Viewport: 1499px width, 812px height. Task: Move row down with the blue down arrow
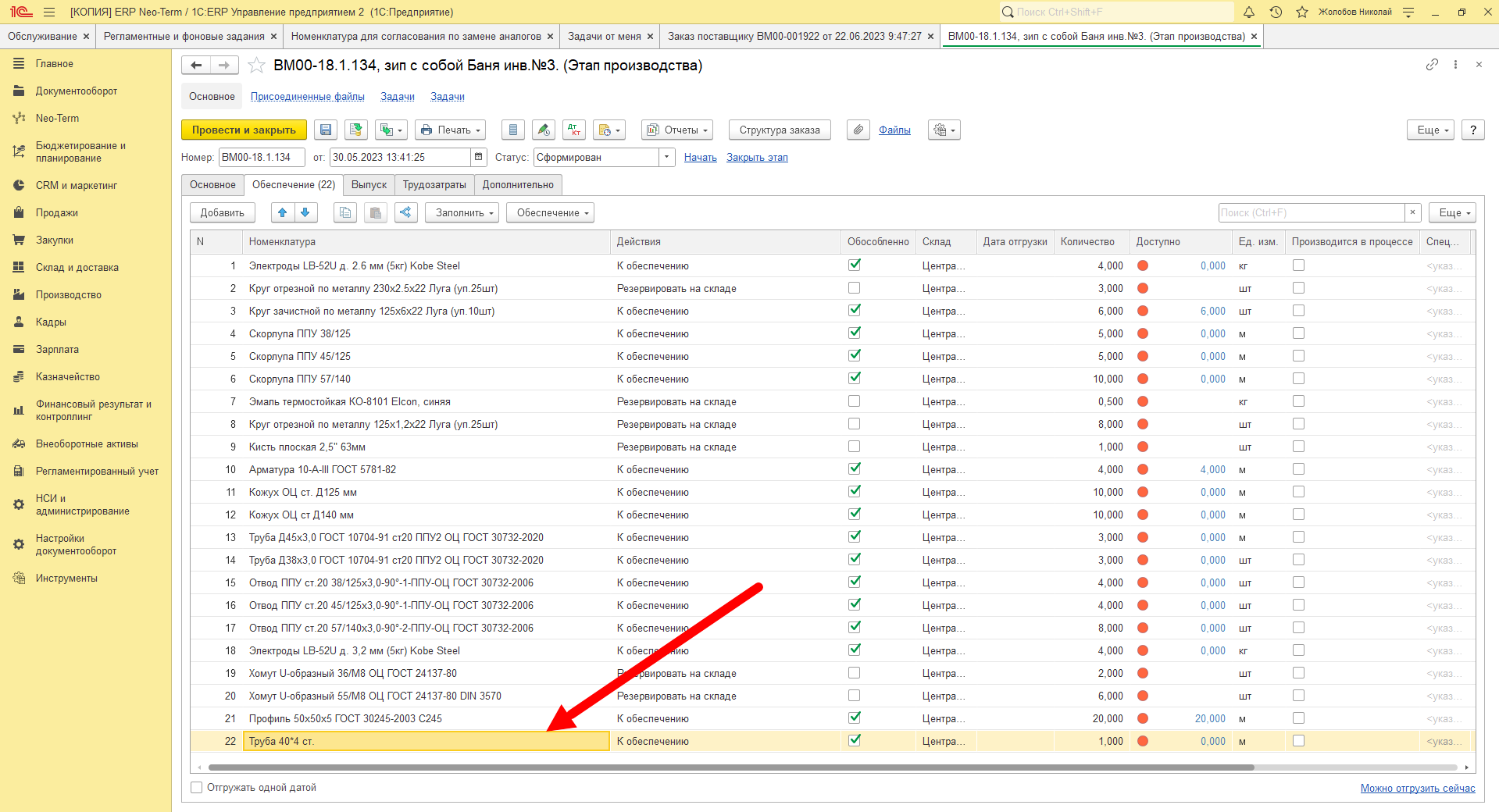tap(305, 212)
